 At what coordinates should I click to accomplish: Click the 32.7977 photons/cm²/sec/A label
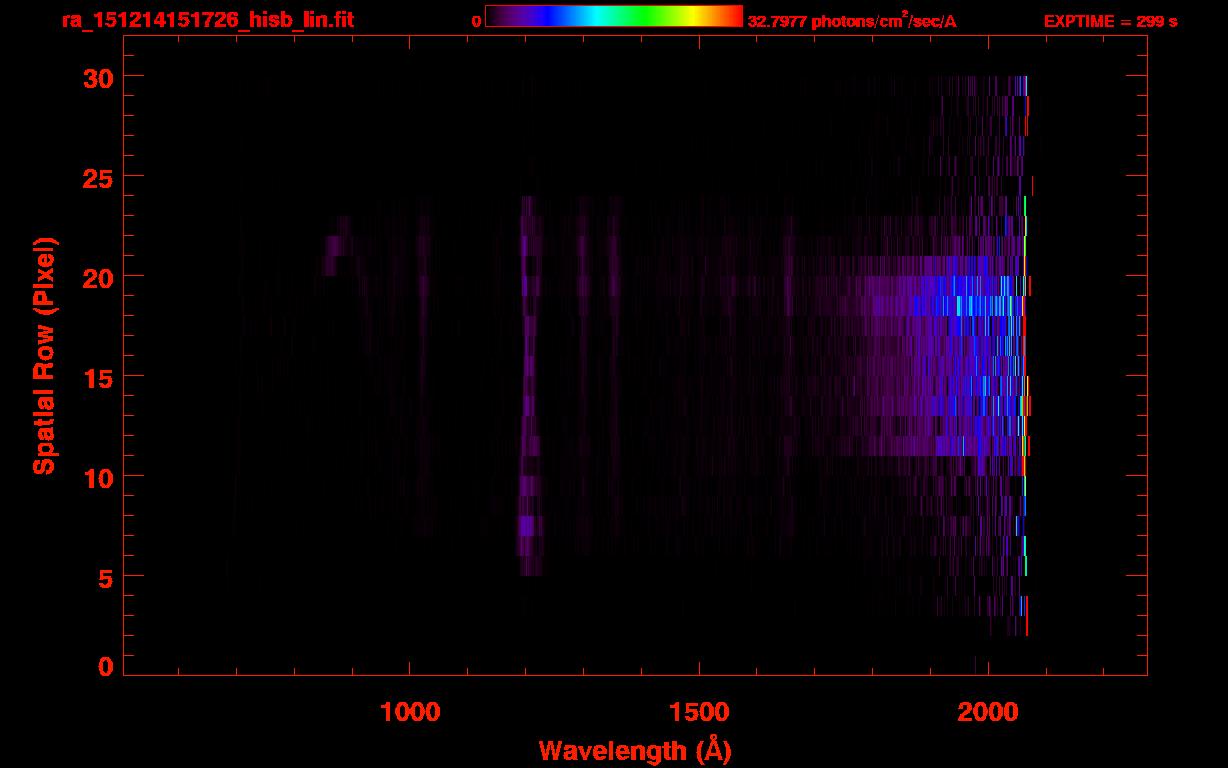852,21
